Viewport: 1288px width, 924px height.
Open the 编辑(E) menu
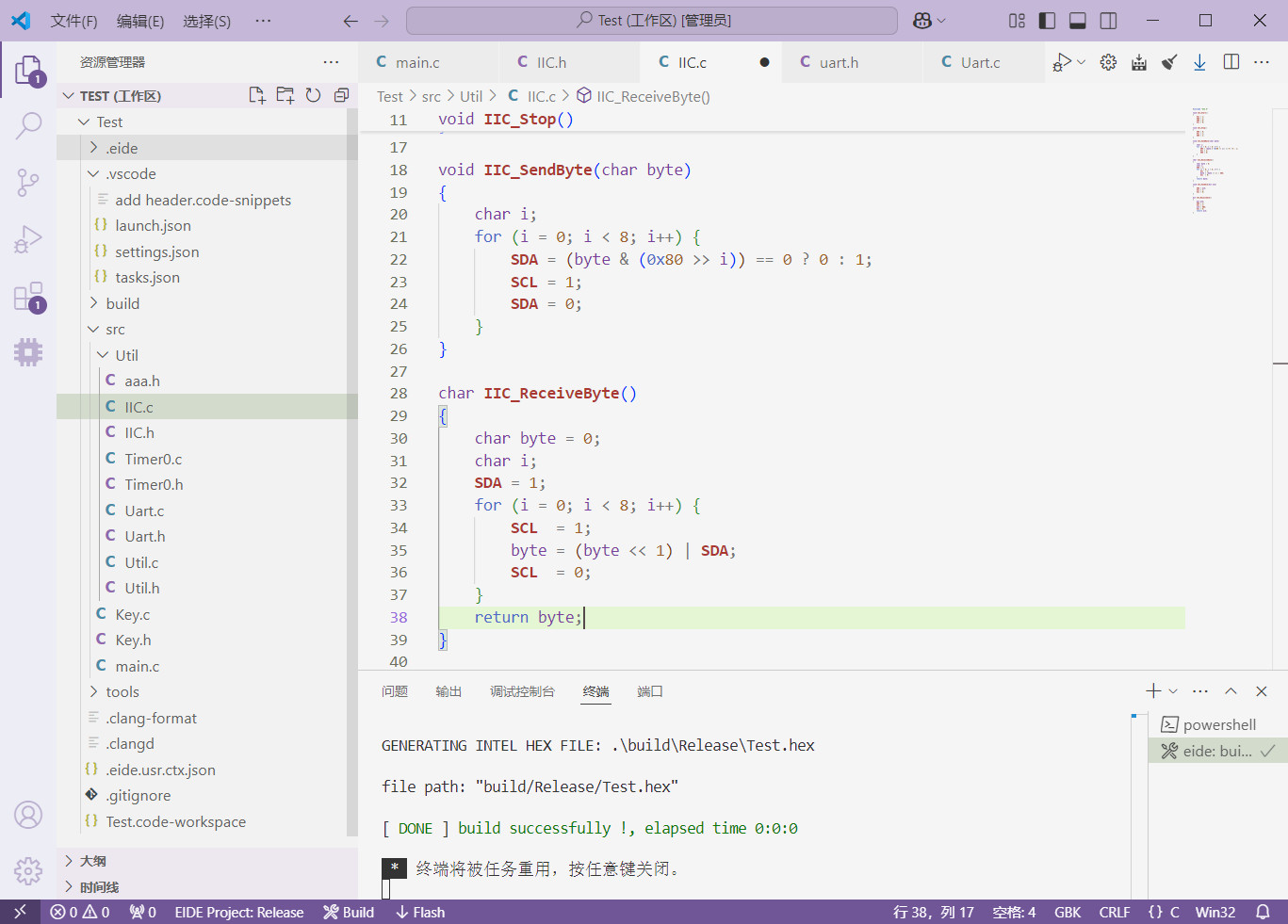140,21
